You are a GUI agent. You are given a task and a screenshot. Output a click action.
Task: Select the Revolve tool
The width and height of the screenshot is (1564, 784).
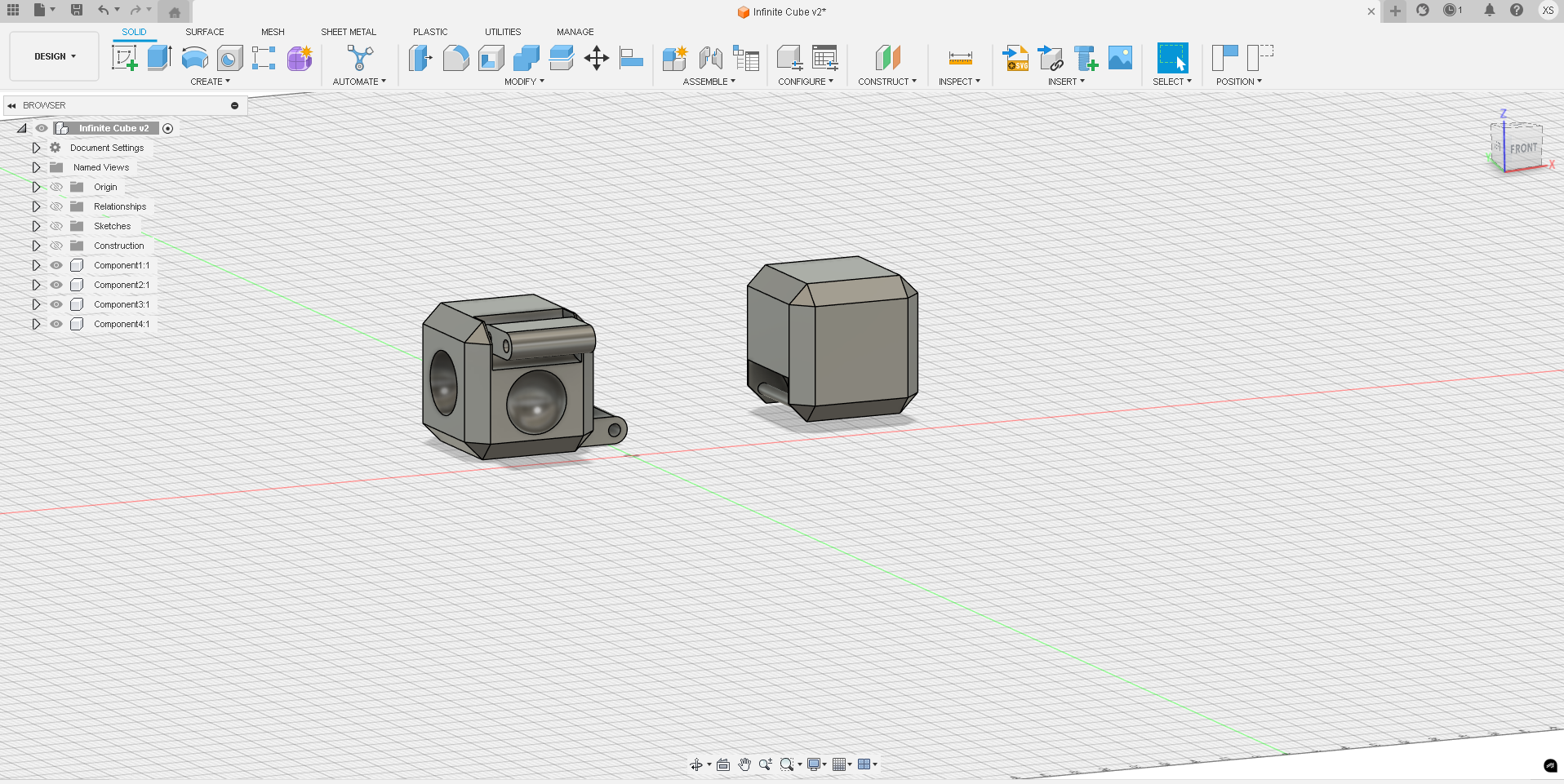pyautogui.click(x=194, y=58)
